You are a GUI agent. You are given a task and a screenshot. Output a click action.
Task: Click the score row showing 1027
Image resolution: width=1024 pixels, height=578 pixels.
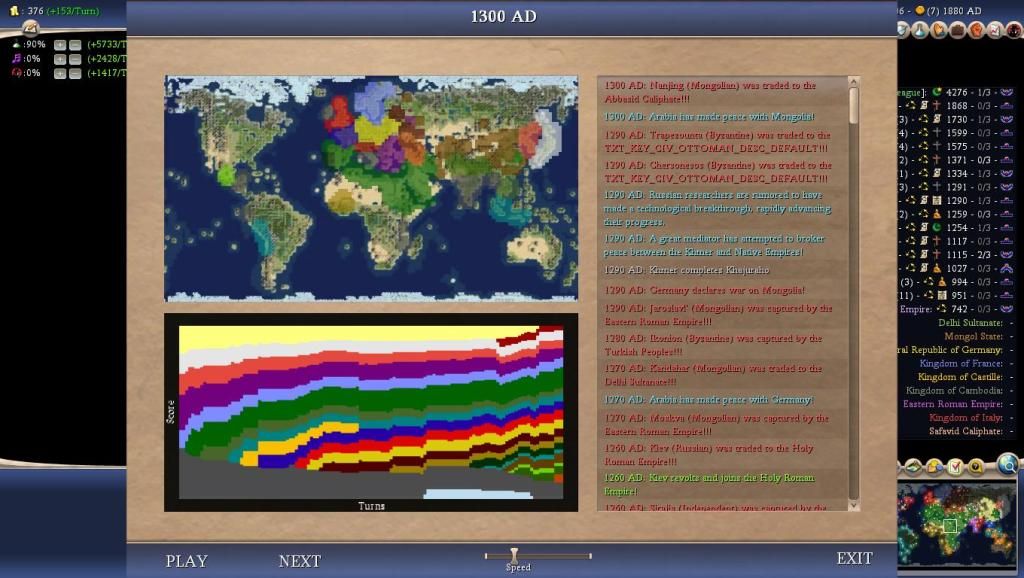[x=957, y=268]
